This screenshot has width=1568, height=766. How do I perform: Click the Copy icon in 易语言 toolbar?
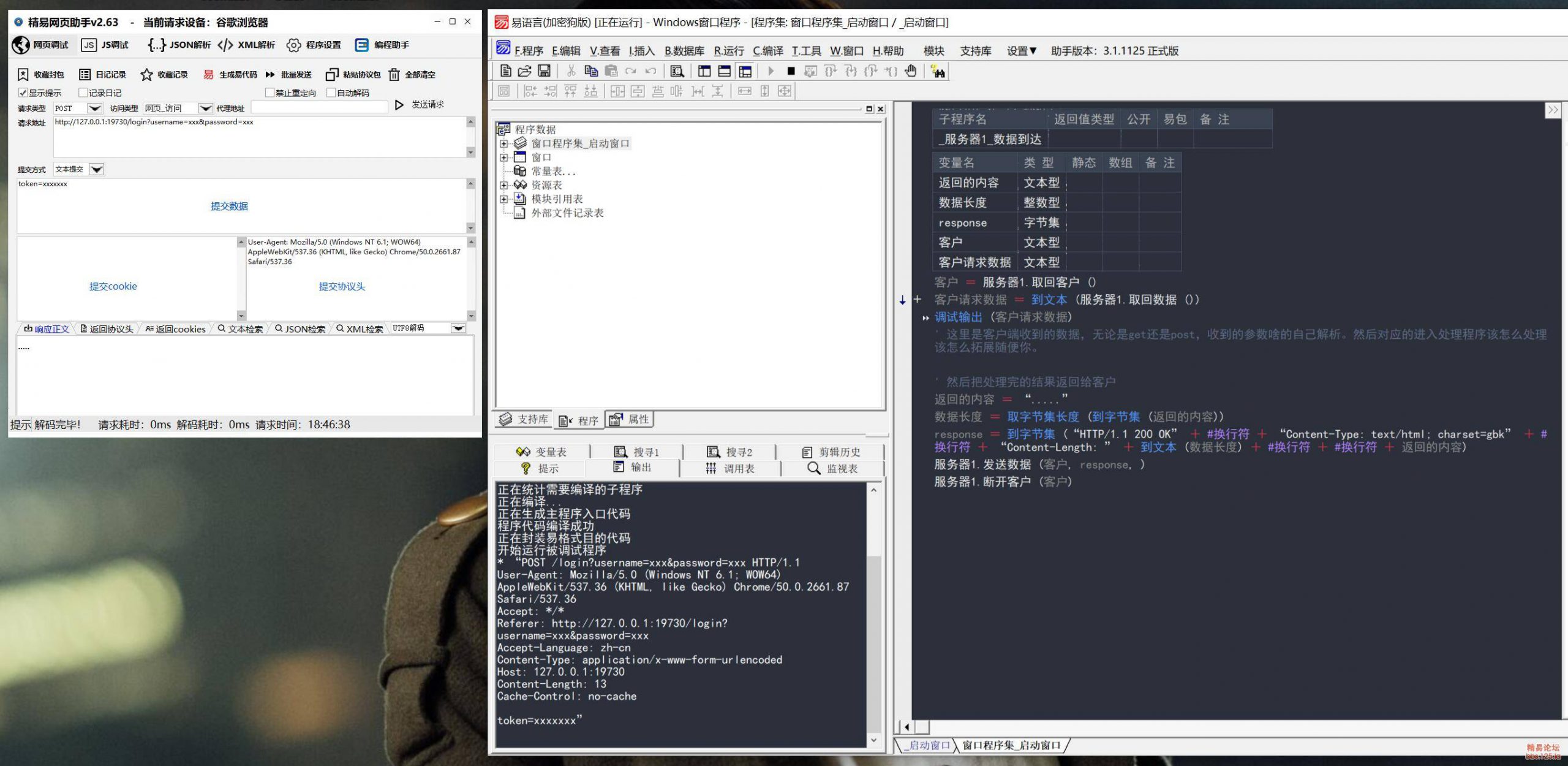pyautogui.click(x=590, y=71)
